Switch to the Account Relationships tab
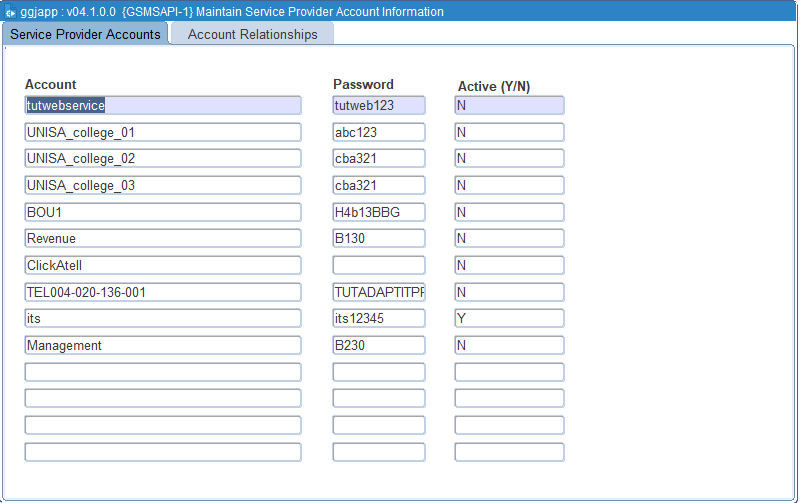Image resolution: width=801 pixels, height=503 pixels. click(252, 34)
